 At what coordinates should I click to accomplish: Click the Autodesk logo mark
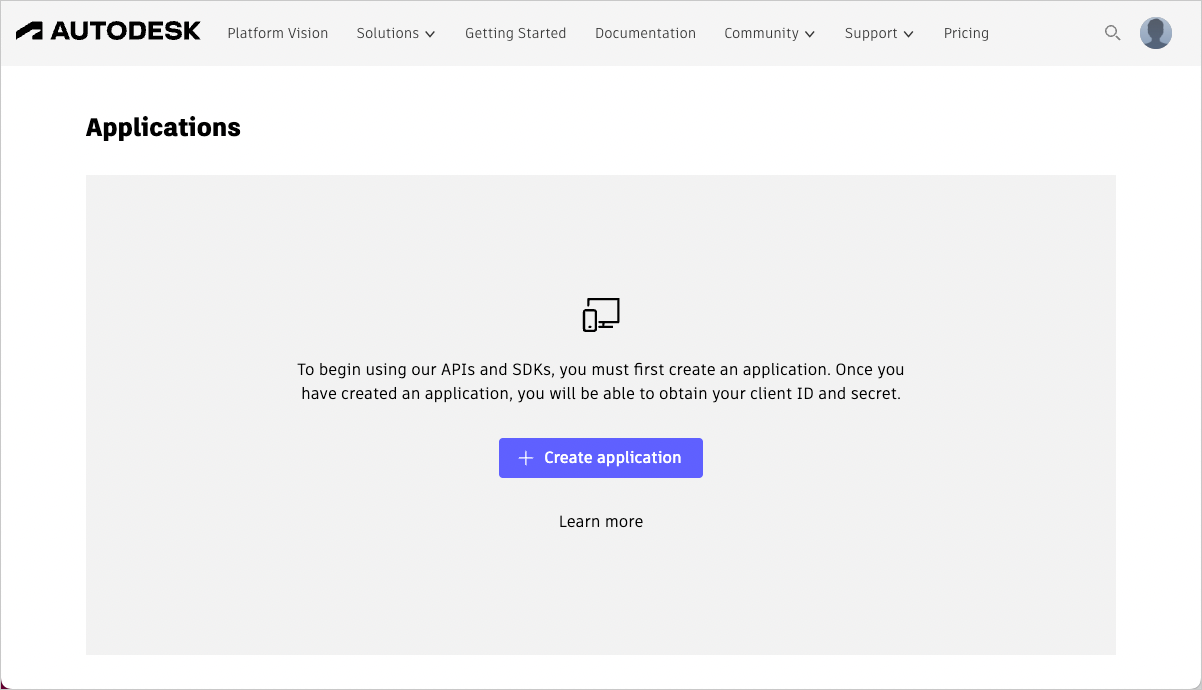pyautogui.click(x=29, y=32)
